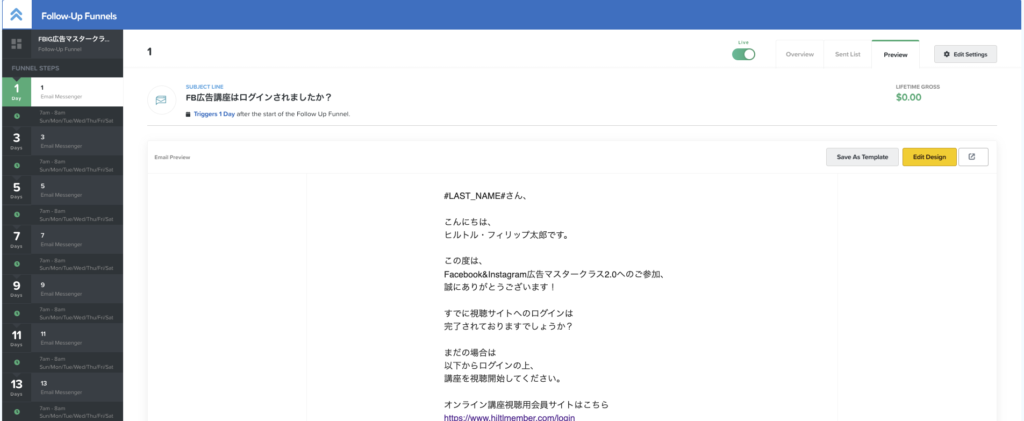Screen dimensions: 1024x421
Task: Click the yellow Edit Design button
Action: tap(929, 157)
